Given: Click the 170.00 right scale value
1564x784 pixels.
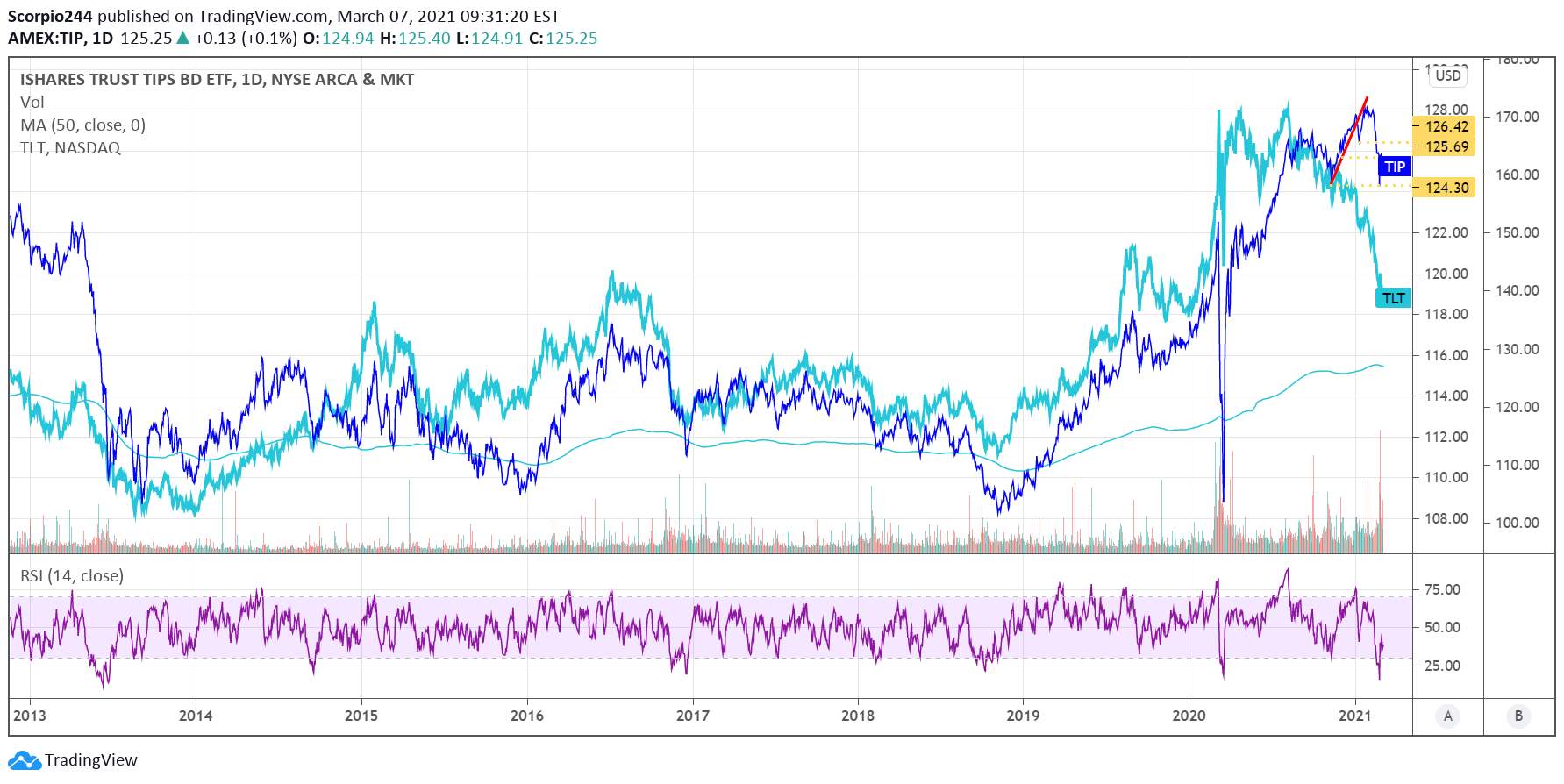Looking at the screenshot, I should pos(1518,117).
